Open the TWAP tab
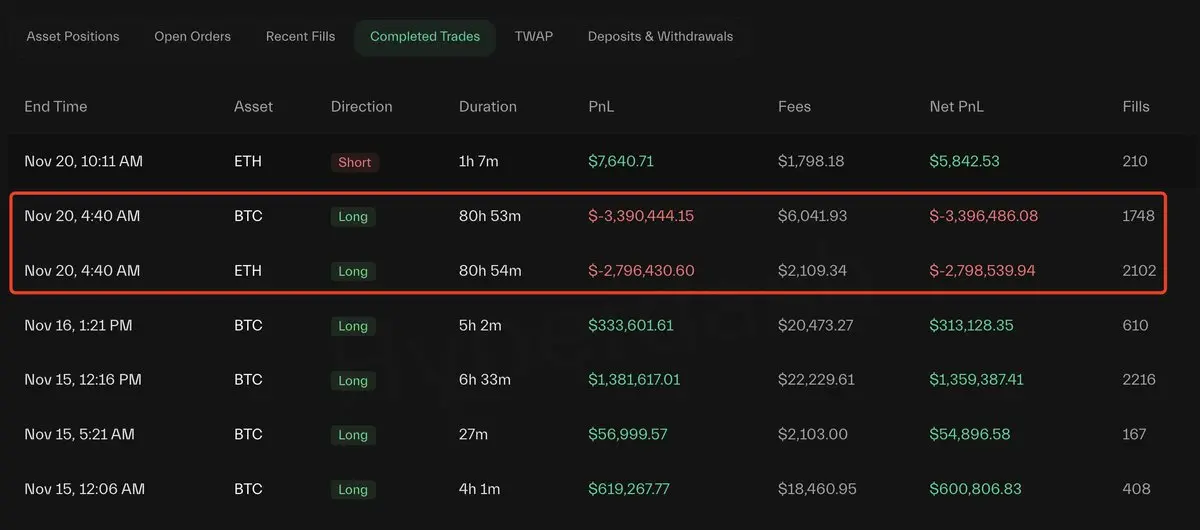 pos(534,37)
